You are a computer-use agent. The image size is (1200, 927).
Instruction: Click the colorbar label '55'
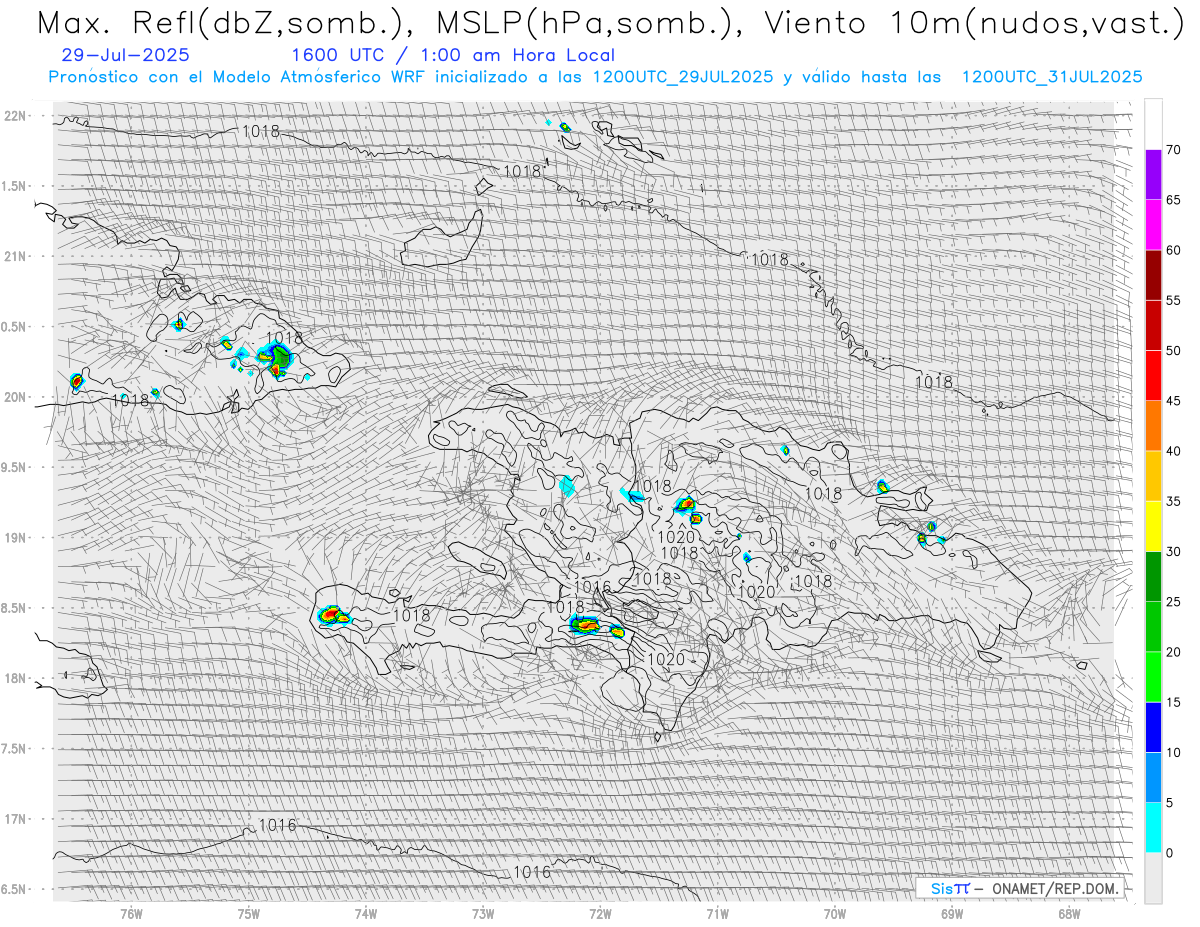[1173, 300]
